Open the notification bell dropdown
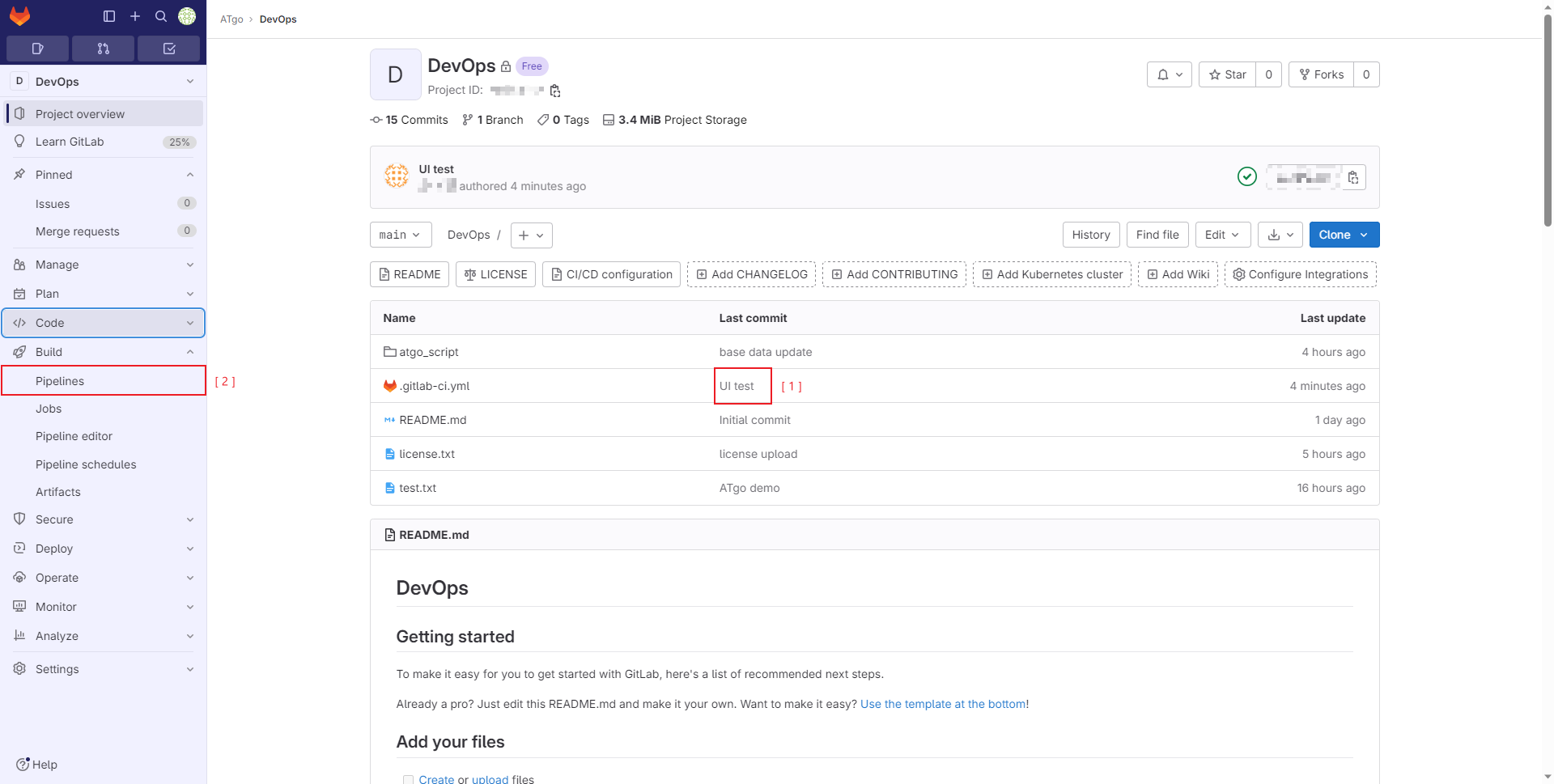 (x=1170, y=74)
